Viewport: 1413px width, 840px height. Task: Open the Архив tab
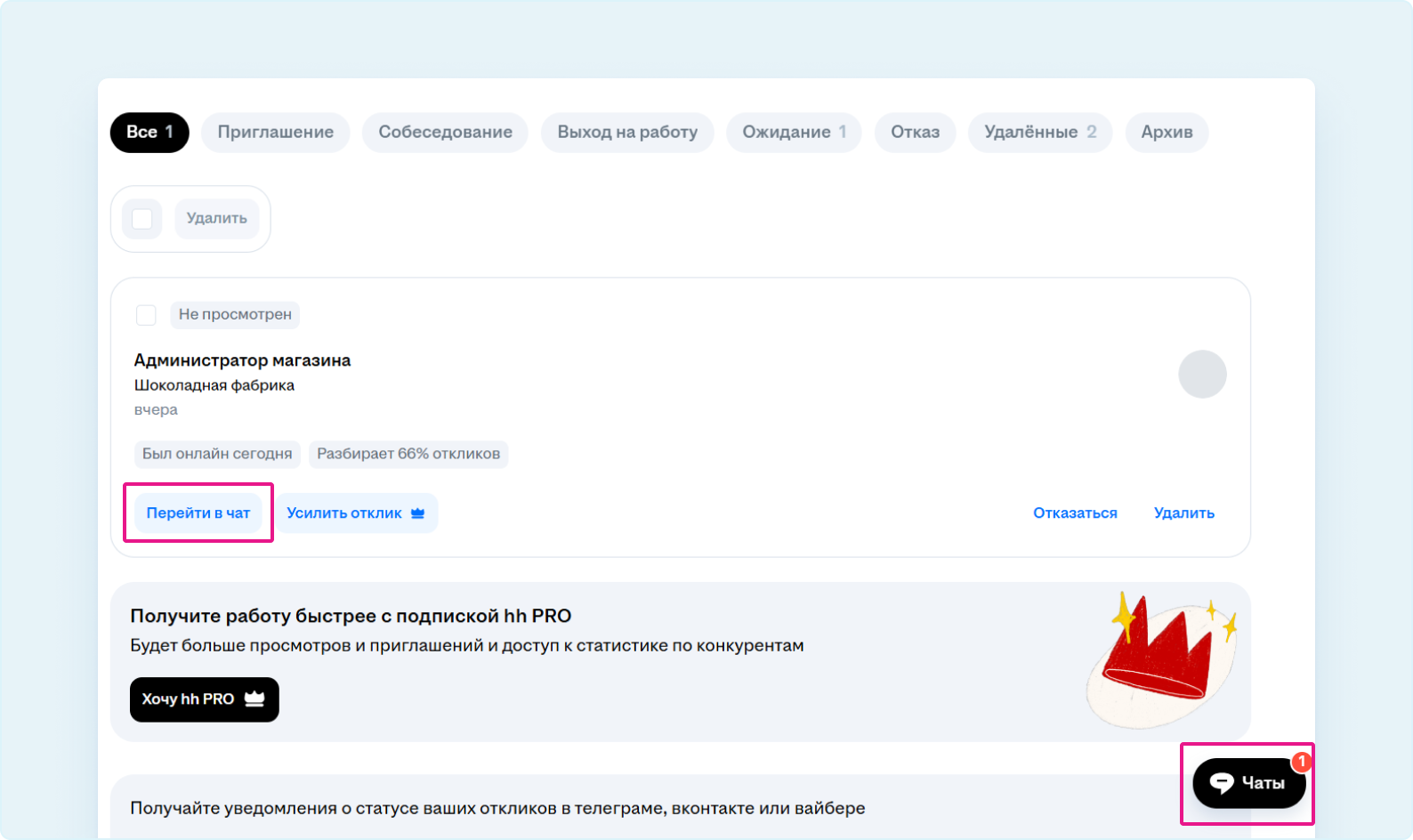[x=1167, y=133]
